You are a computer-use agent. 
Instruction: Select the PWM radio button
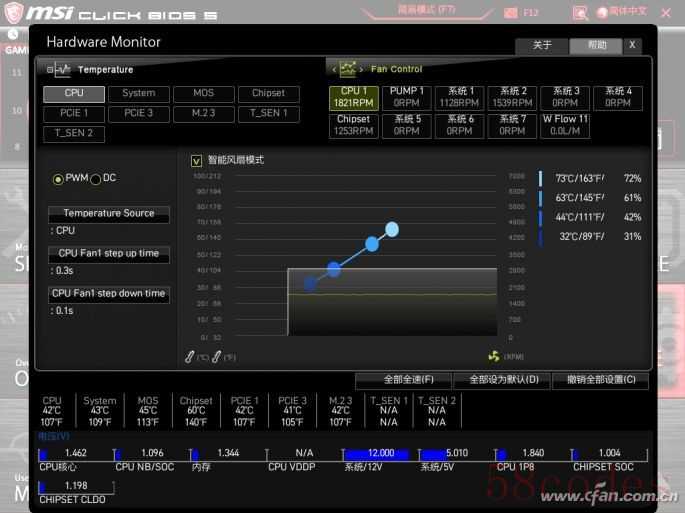59,179
